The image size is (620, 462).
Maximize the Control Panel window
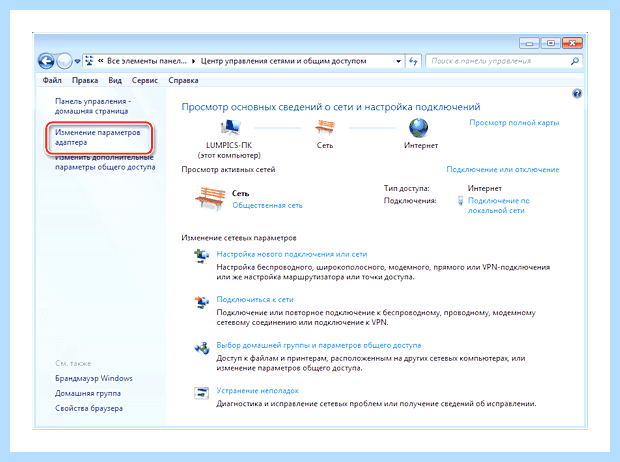[x=551, y=43]
